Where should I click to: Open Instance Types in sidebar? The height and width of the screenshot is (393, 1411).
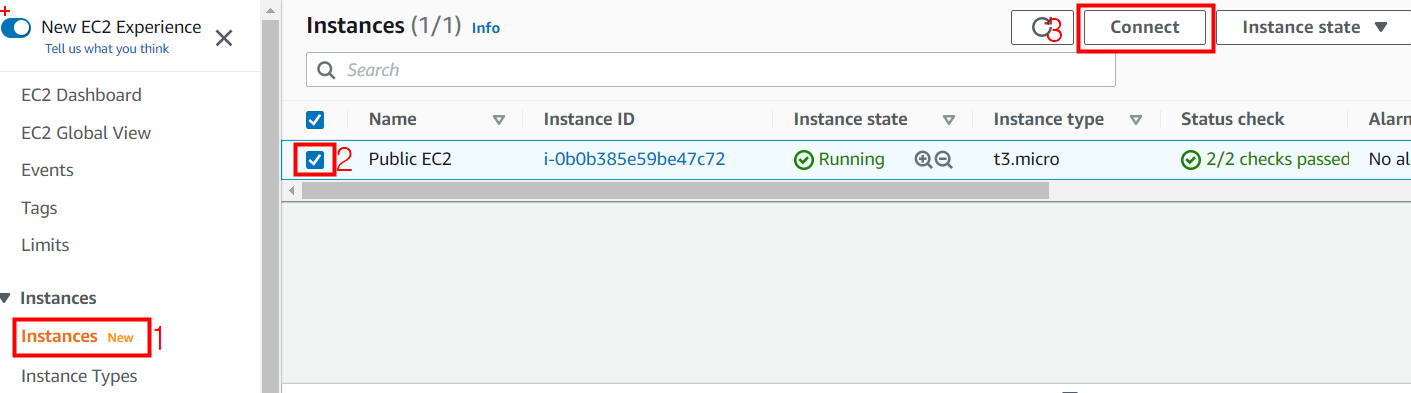coord(79,376)
